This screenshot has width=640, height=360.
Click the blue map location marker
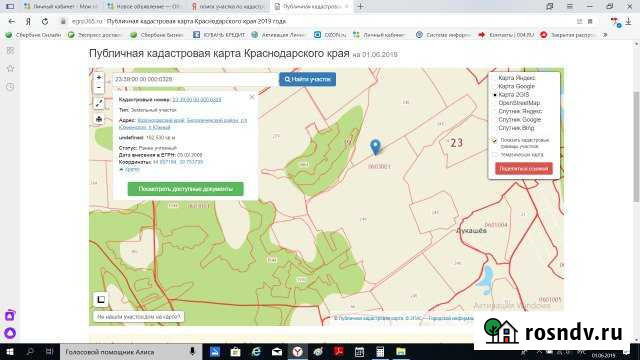tap(375, 147)
